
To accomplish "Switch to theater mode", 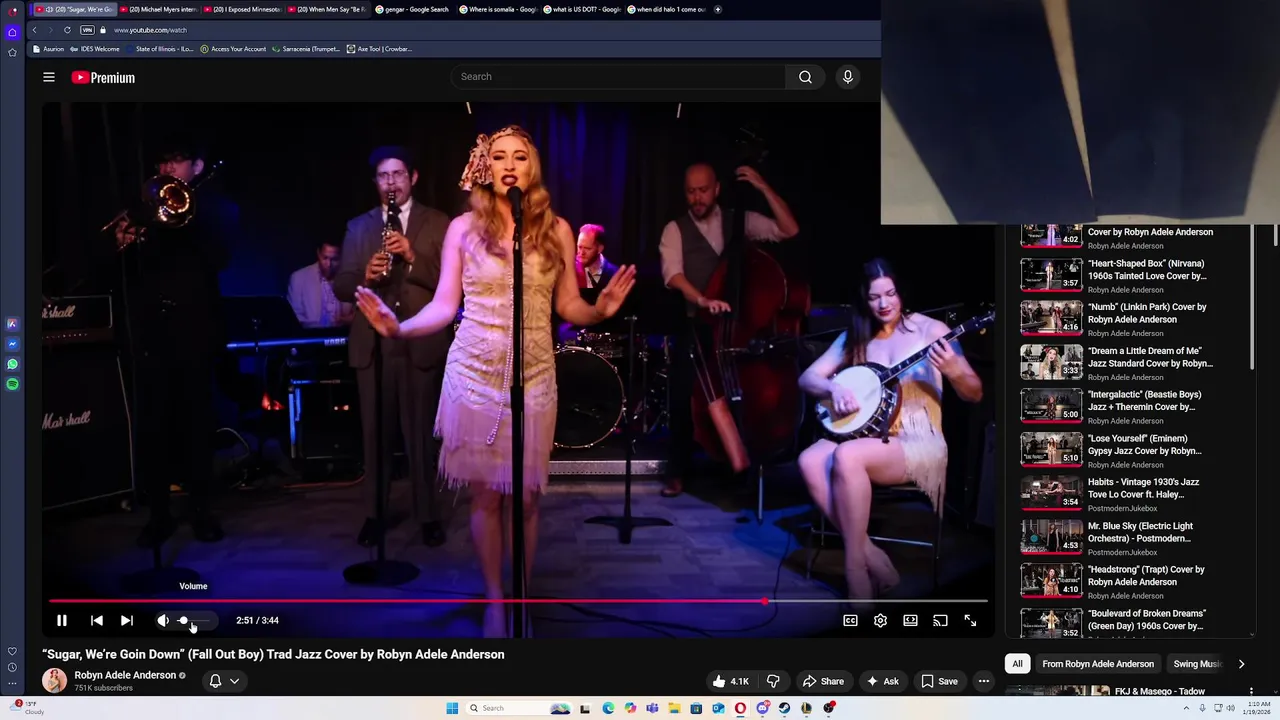I will point(910,620).
